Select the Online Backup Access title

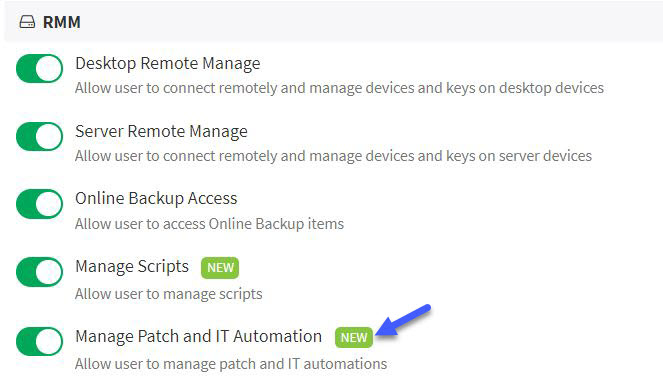coord(156,199)
